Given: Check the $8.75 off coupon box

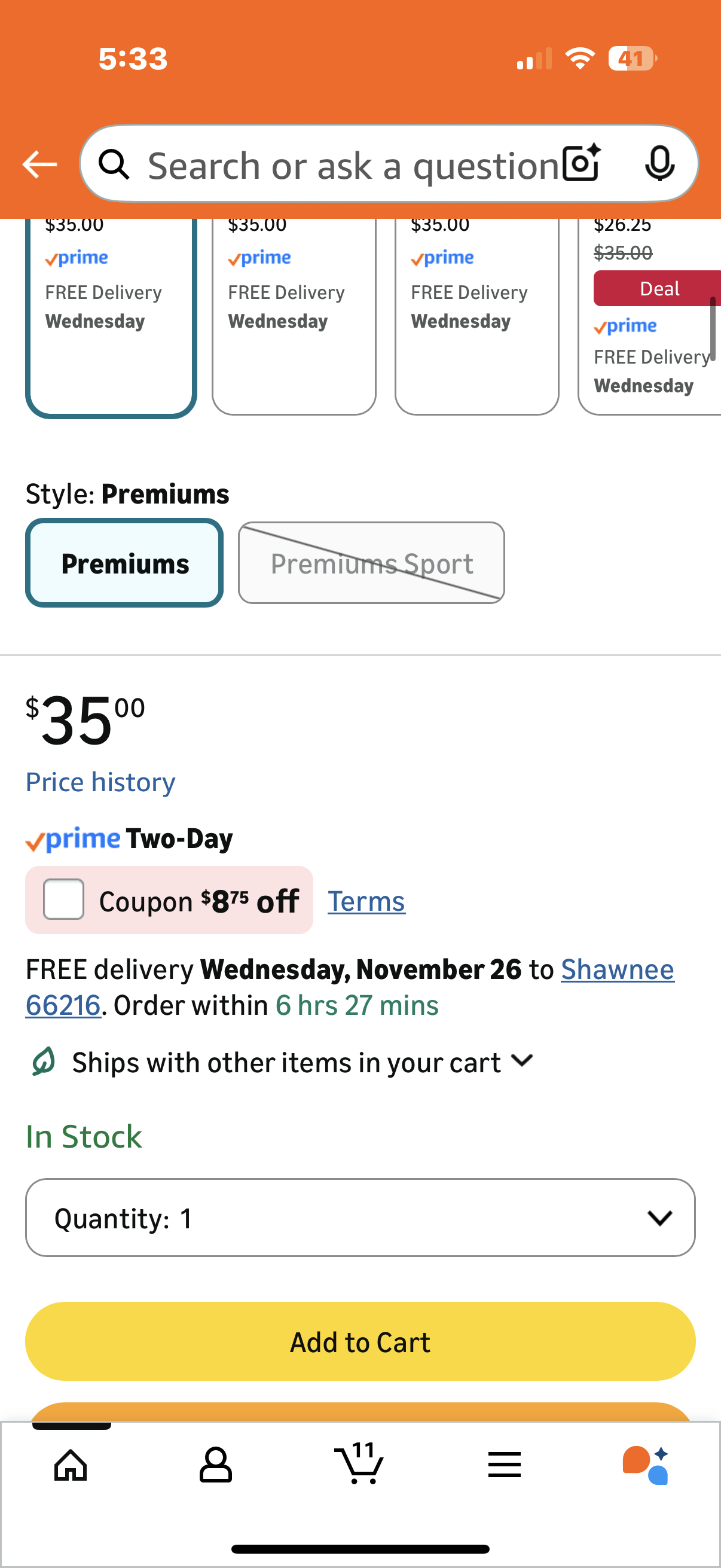Looking at the screenshot, I should click(x=64, y=899).
